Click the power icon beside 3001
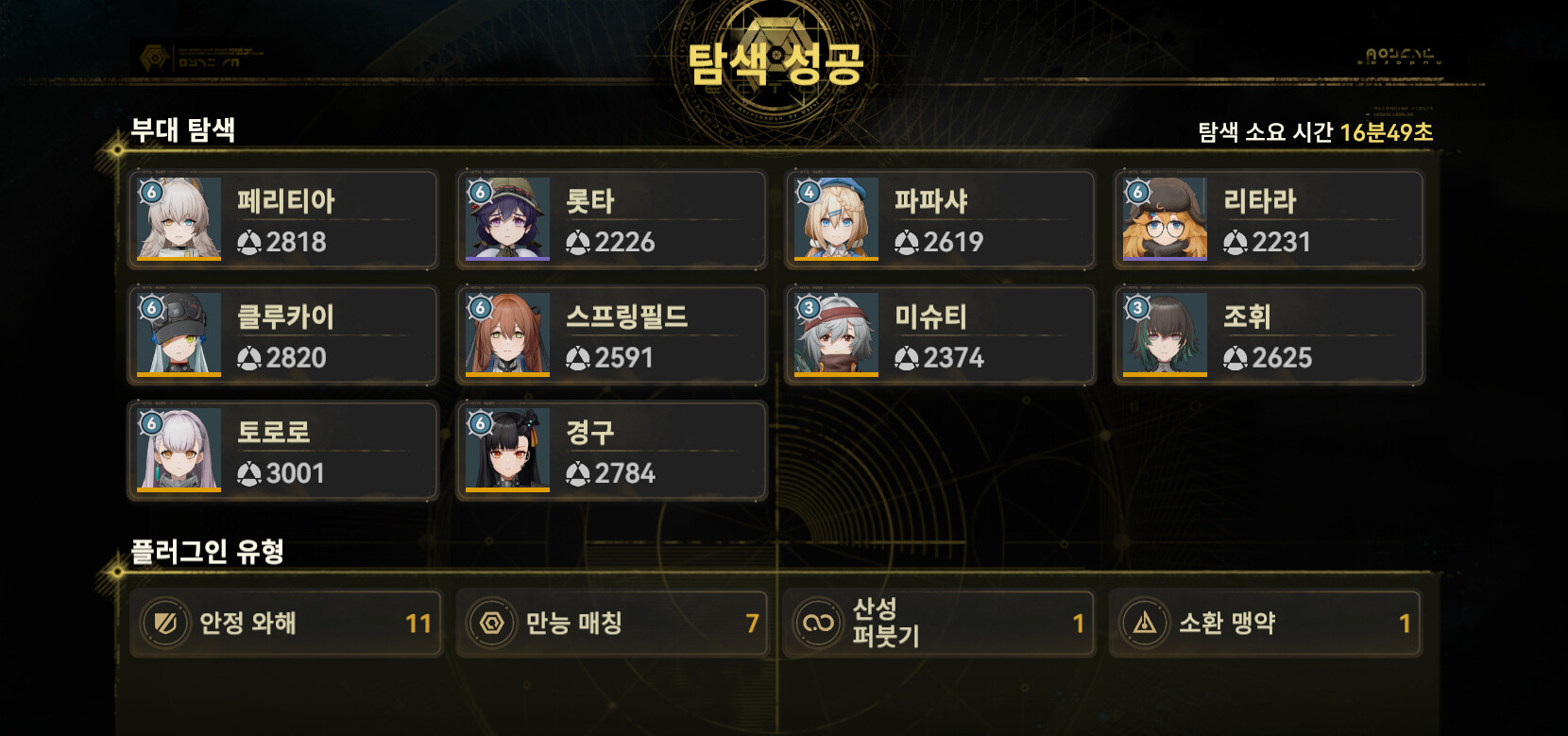 click(249, 474)
